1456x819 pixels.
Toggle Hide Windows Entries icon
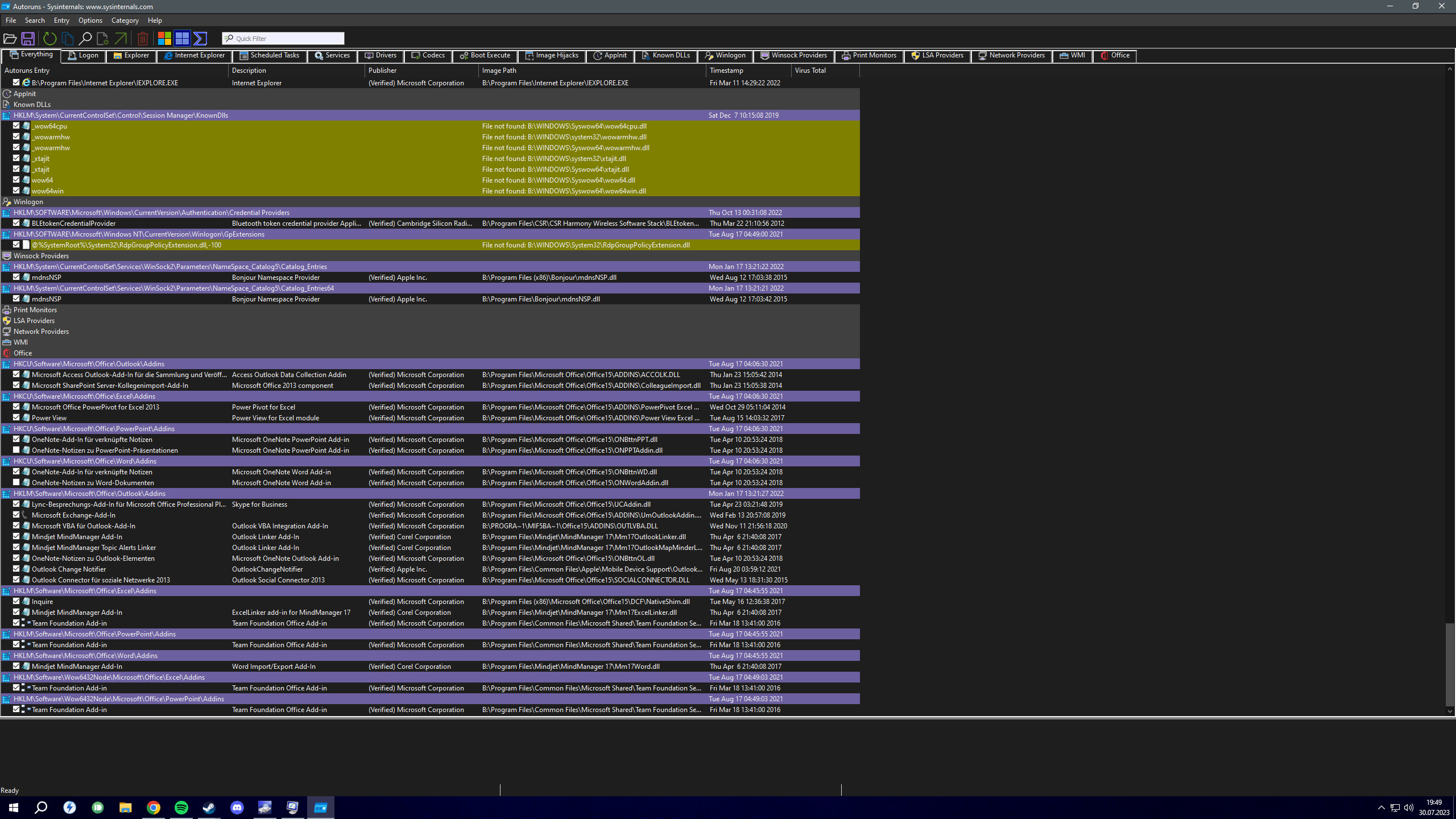182,39
